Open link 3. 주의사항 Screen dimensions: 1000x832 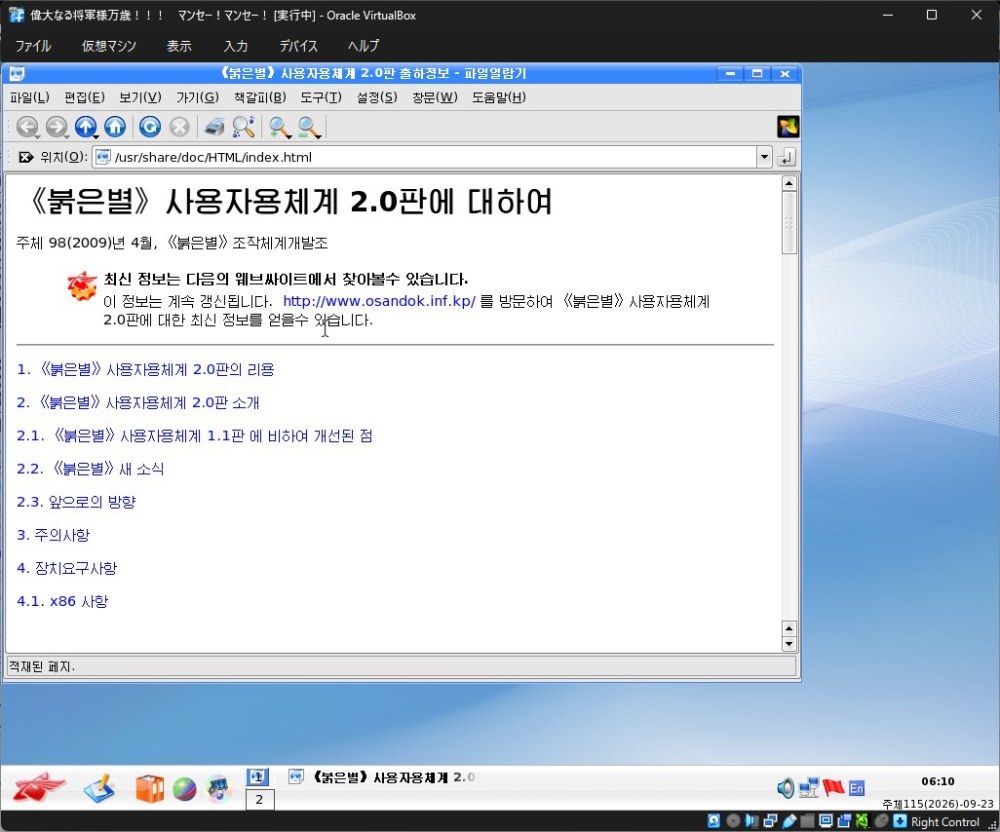coord(53,535)
